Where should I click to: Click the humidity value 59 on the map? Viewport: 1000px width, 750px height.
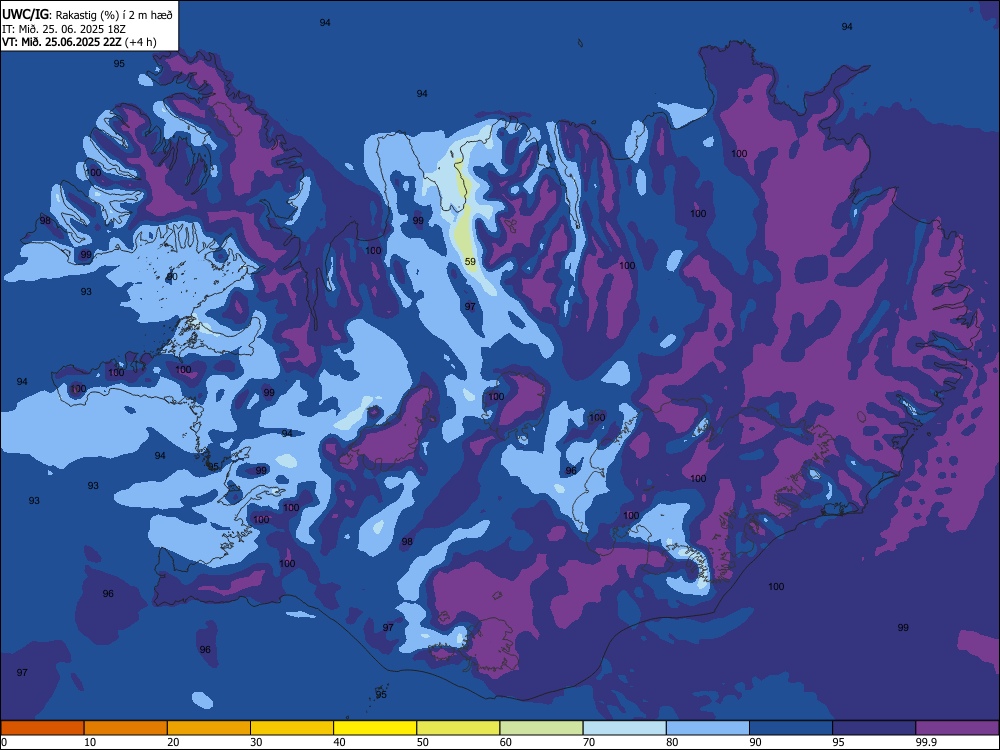click(x=470, y=261)
